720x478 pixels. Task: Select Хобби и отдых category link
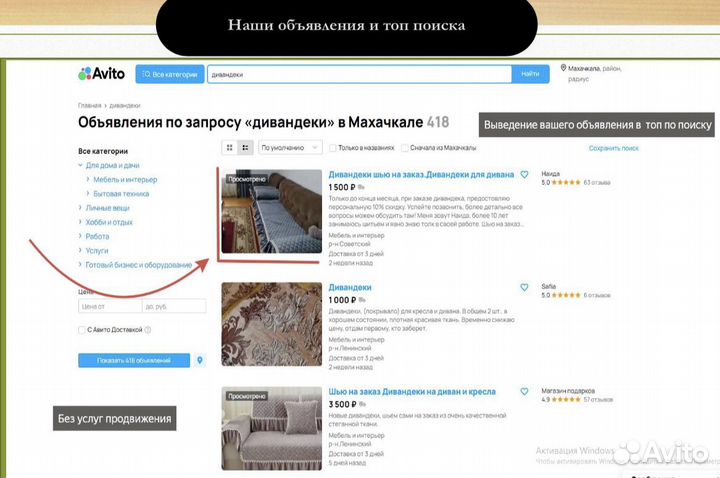point(109,222)
